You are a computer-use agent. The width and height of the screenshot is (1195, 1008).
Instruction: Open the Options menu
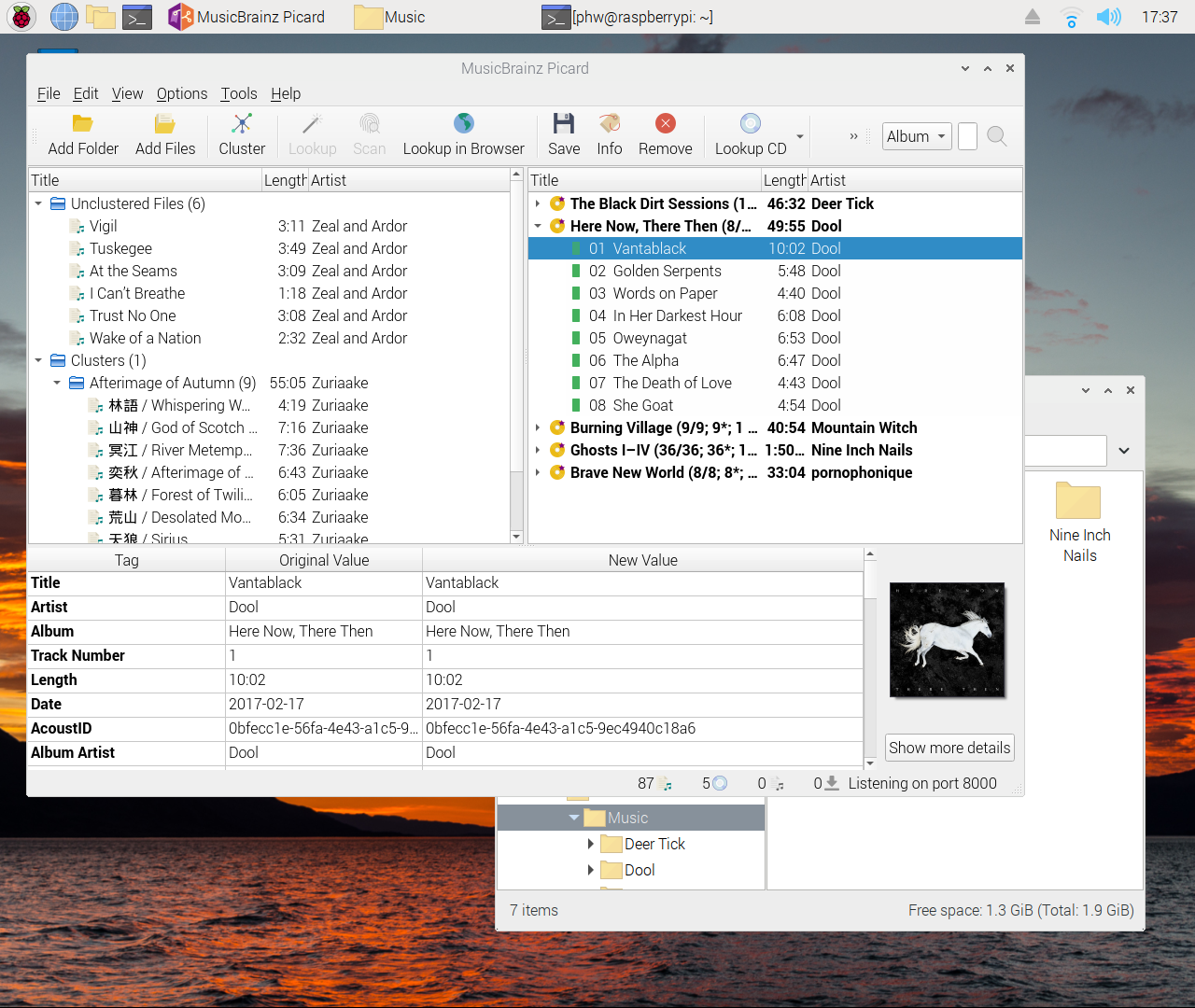coord(182,93)
